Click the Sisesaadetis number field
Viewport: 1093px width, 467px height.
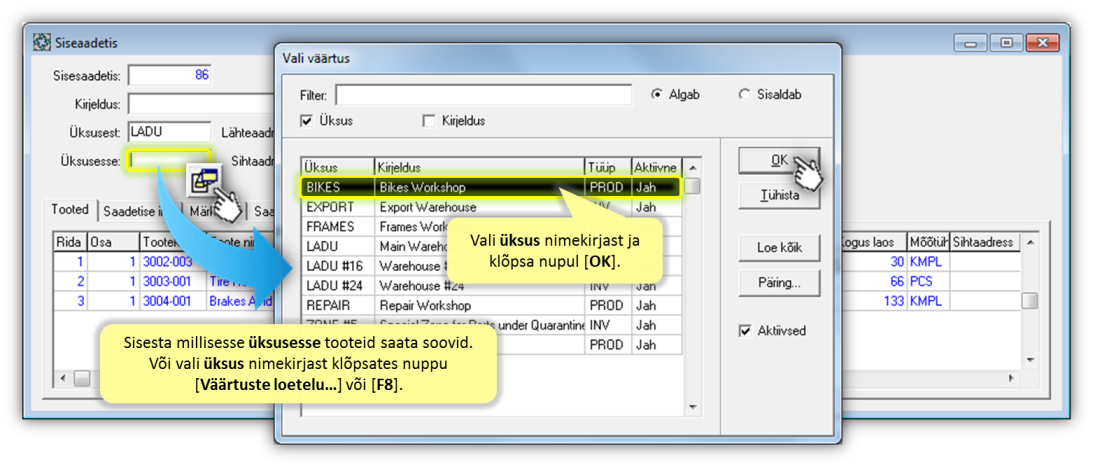(169, 75)
